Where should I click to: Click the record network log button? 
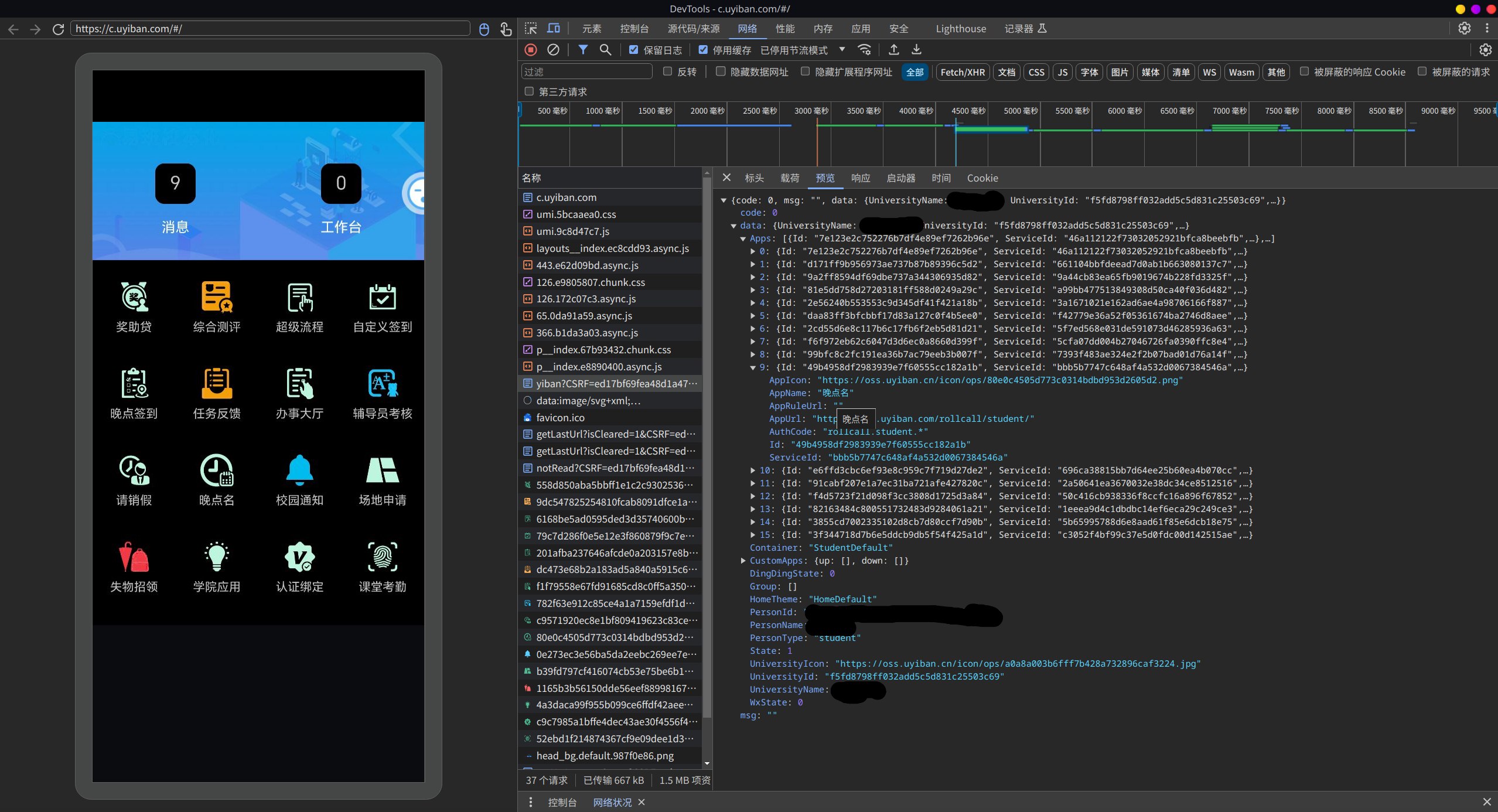tap(531, 50)
